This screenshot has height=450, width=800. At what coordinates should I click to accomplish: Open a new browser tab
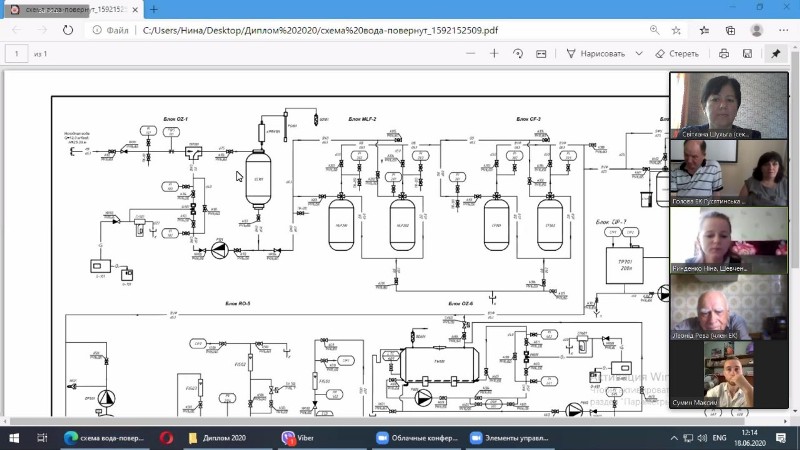(x=154, y=9)
